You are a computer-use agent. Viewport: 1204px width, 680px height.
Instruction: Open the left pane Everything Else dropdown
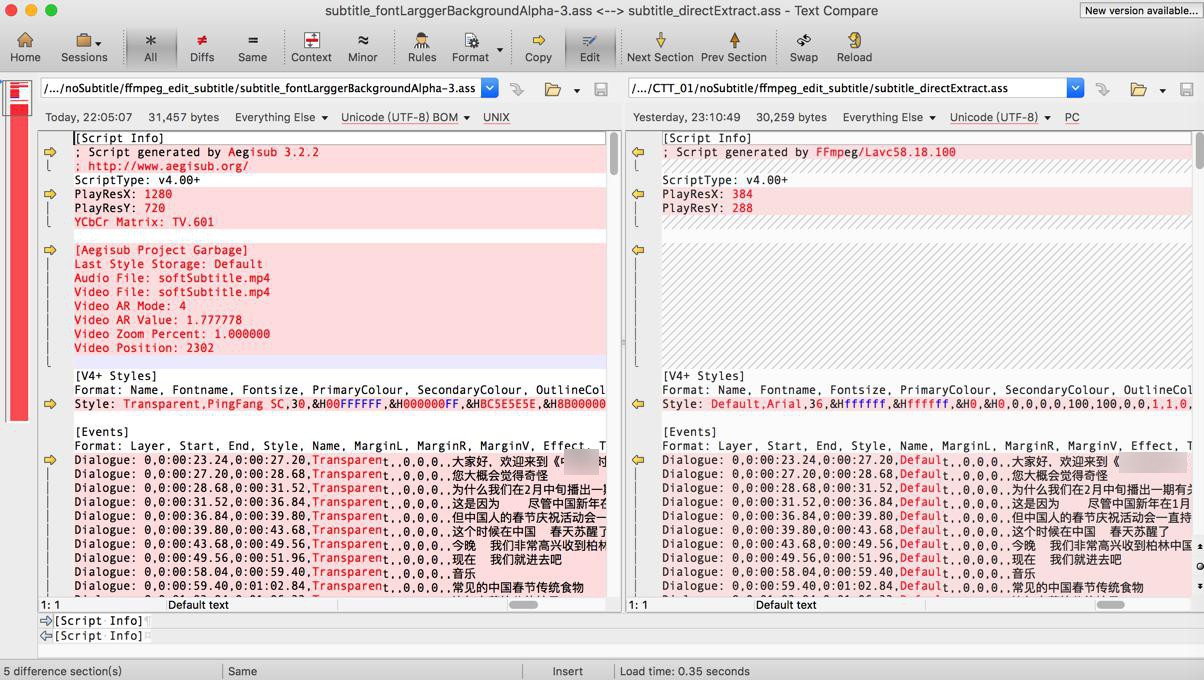point(281,117)
